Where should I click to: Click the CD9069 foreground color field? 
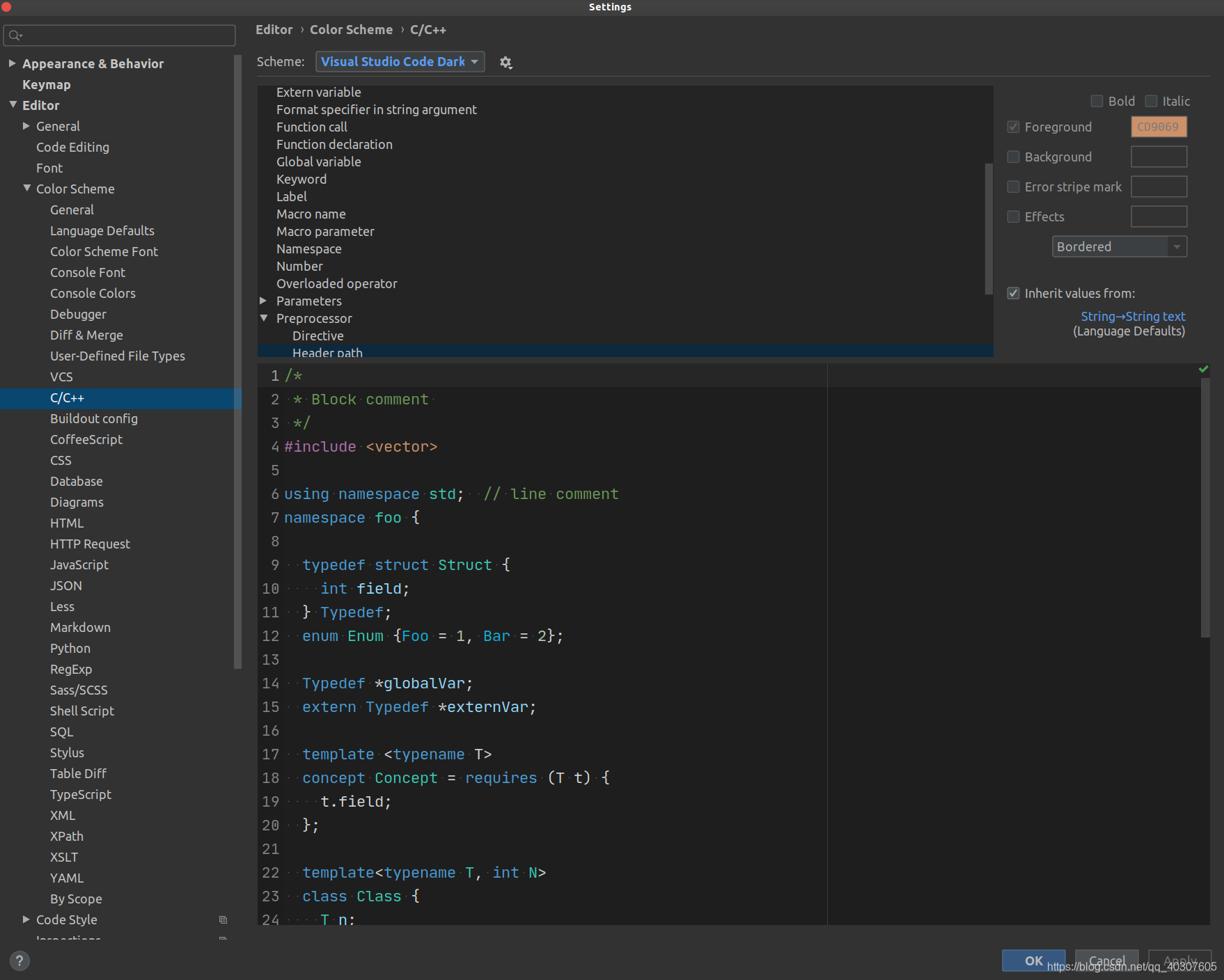tap(1158, 127)
